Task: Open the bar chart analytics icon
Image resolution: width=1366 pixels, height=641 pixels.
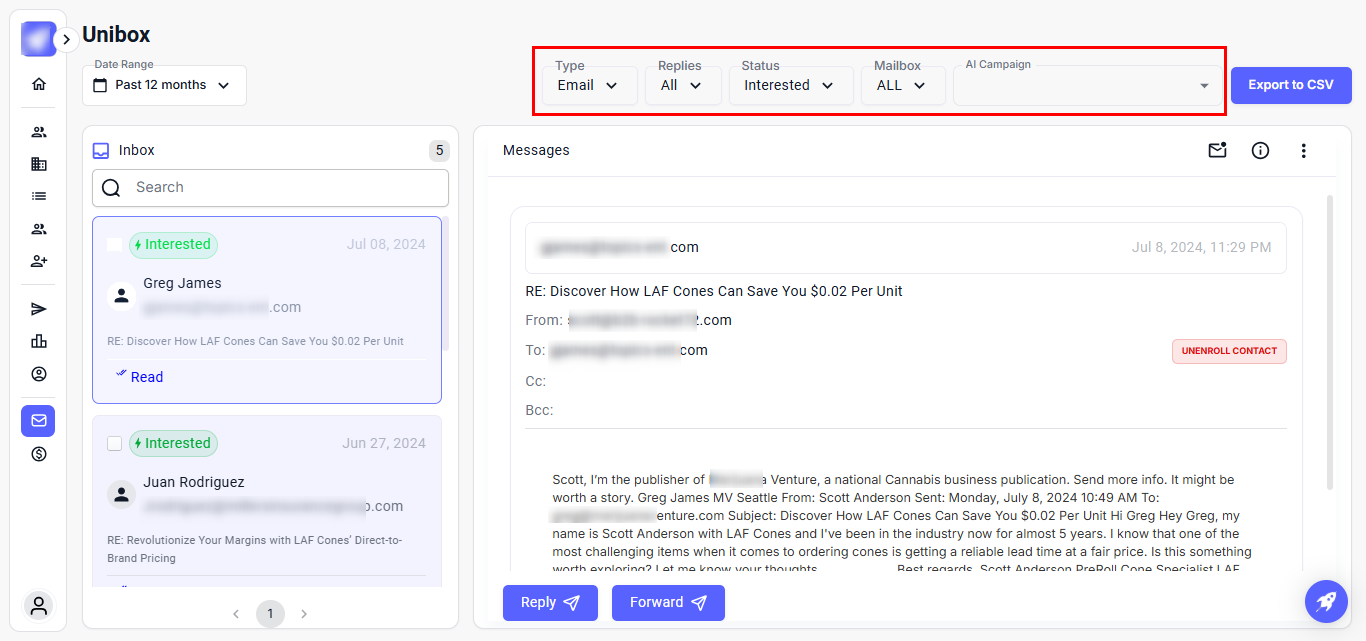Action: click(39, 341)
